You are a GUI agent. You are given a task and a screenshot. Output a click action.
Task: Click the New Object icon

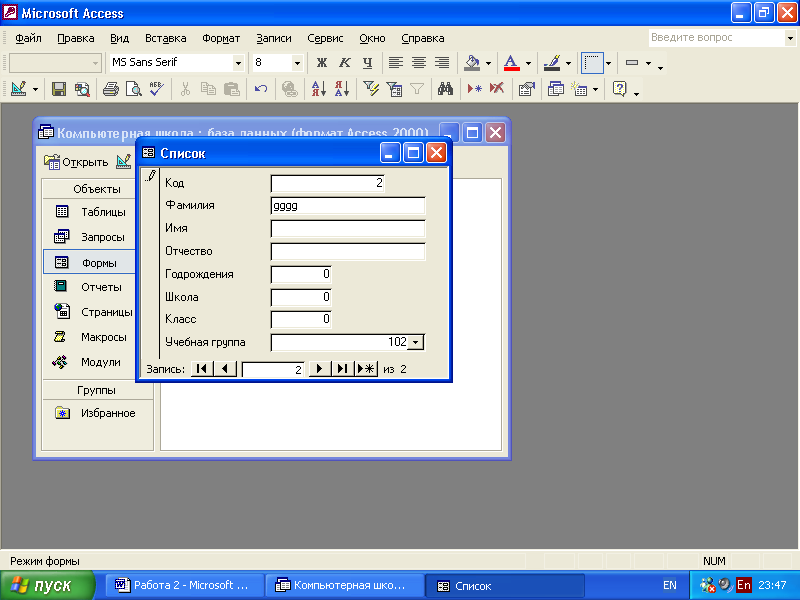click(x=579, y=89)
